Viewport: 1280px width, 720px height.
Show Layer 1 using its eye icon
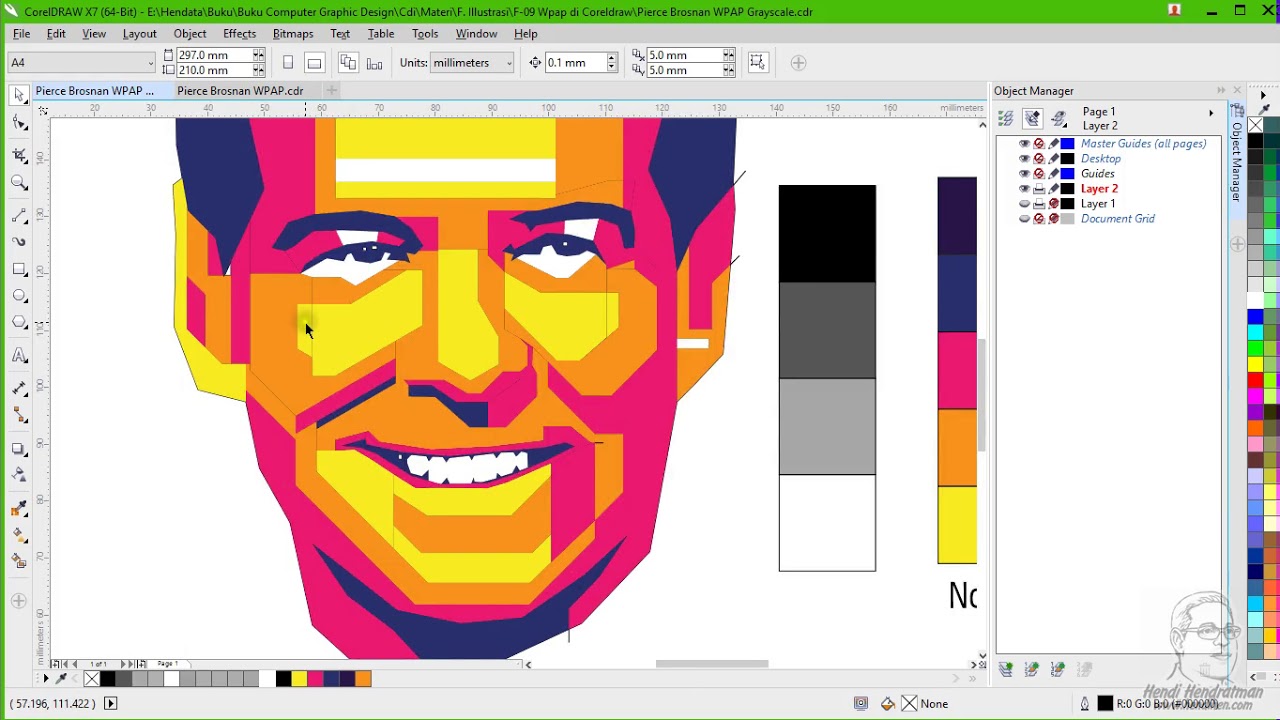click(1024, 204)
